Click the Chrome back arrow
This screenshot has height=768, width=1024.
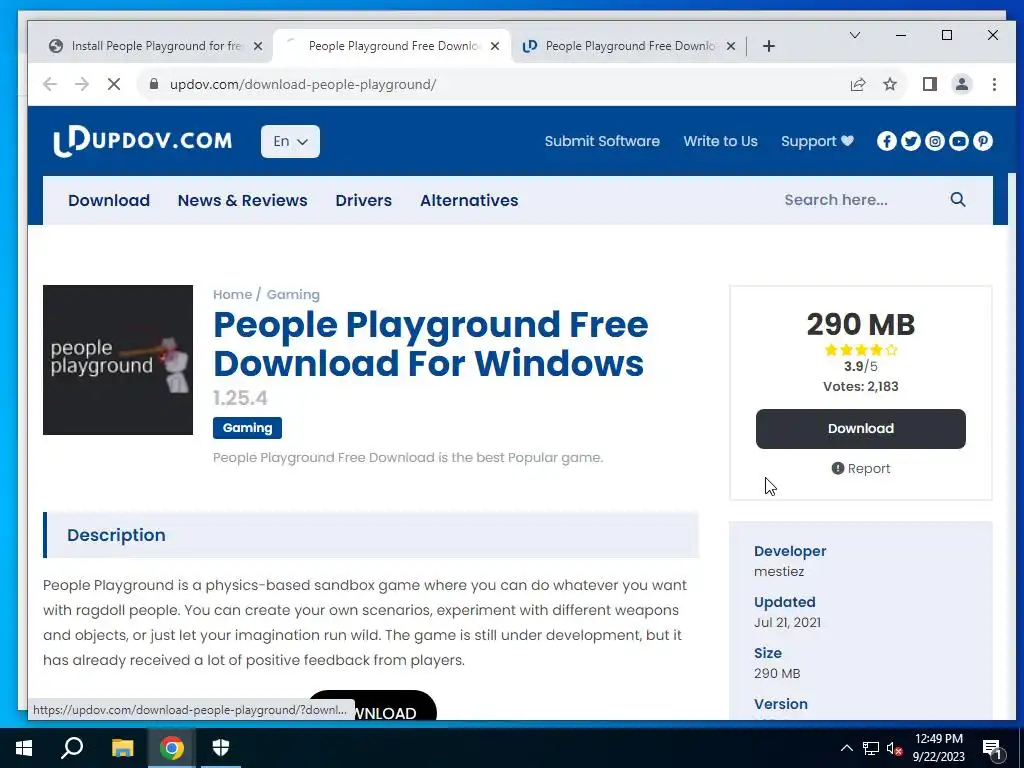(x=50, y=84)
